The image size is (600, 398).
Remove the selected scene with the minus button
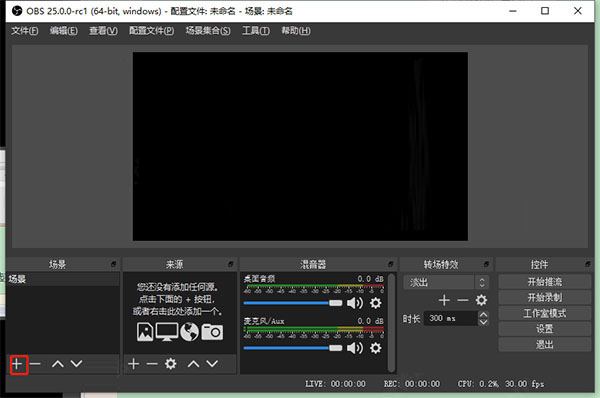tap(35, 364)
